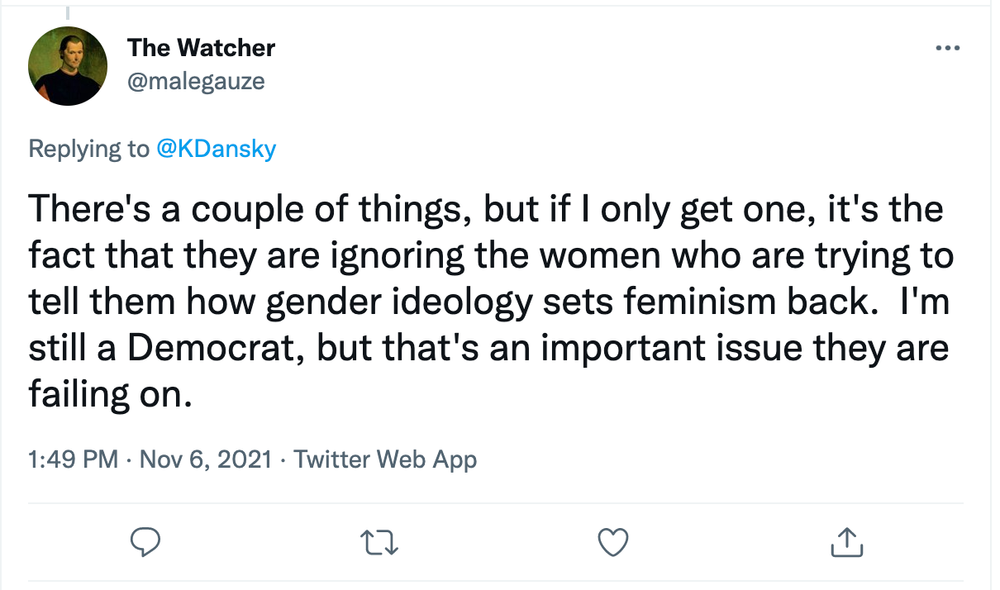Click the thread connector line above the avatar
The height and width of the screenshot is (590, 1000).
point(69,12)
